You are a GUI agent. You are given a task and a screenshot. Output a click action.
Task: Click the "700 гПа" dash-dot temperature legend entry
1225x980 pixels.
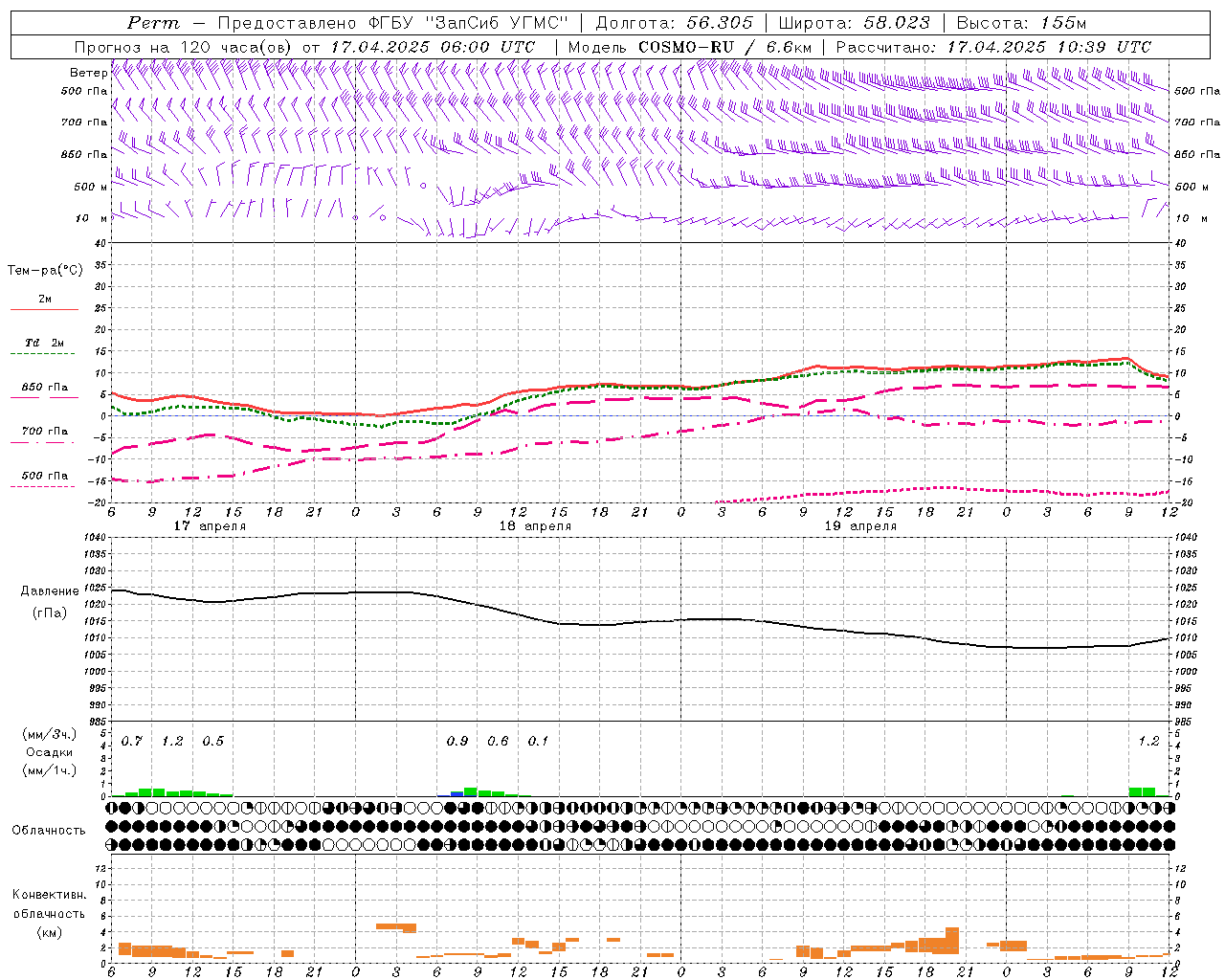(x=44, y=432)
